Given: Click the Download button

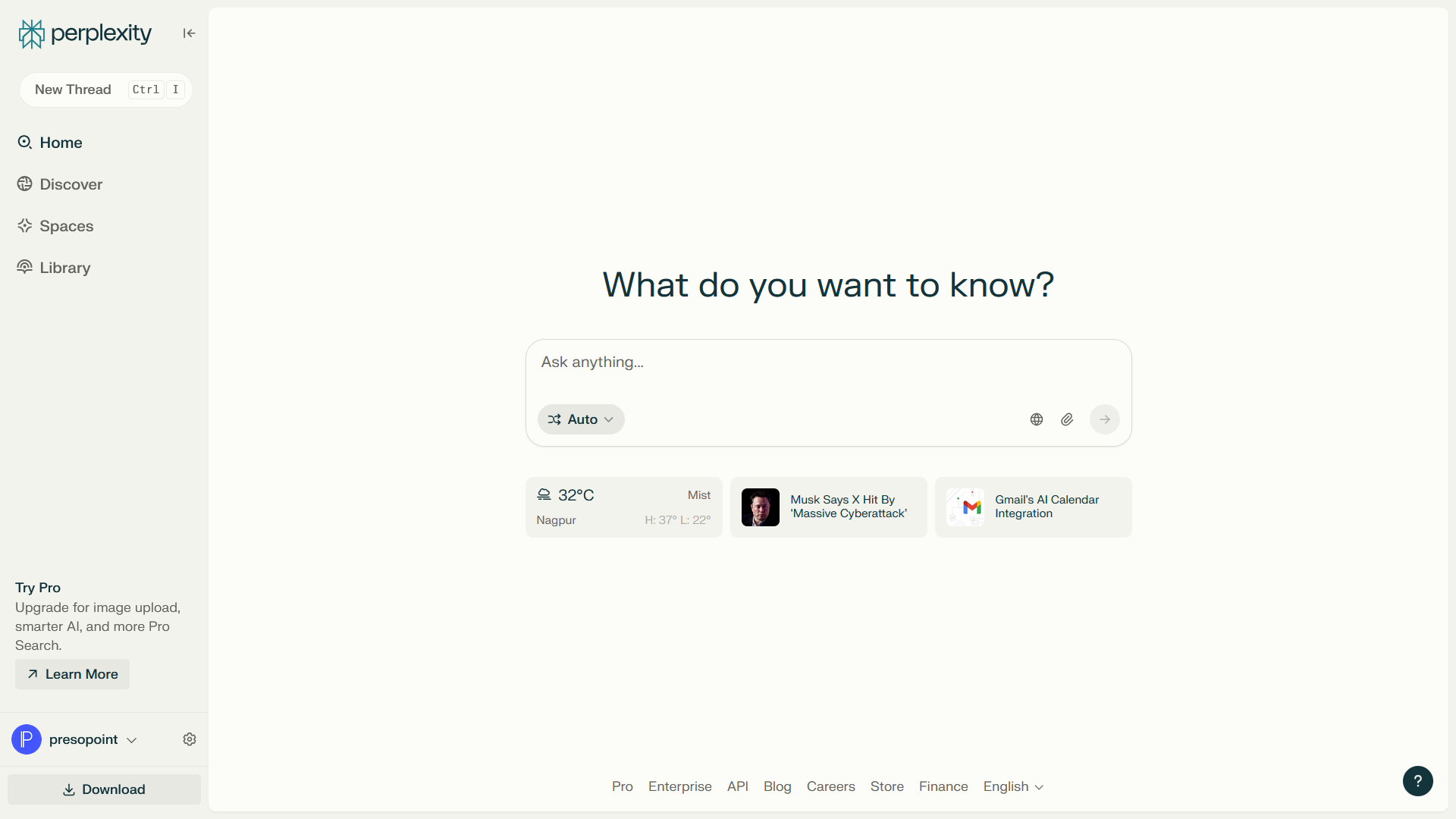Looking at the screenshot, I should pos(104,789).
